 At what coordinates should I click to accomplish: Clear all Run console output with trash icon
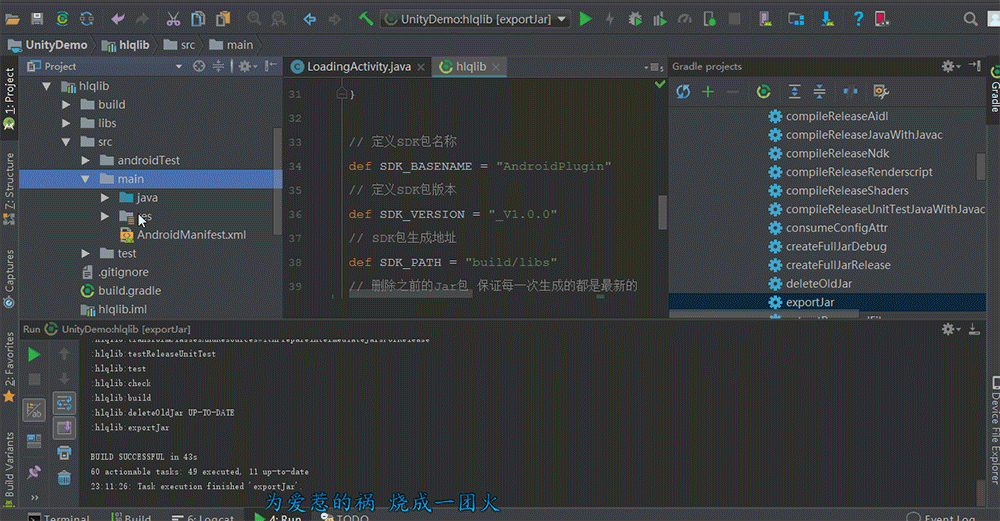click(x=64, y=478)
